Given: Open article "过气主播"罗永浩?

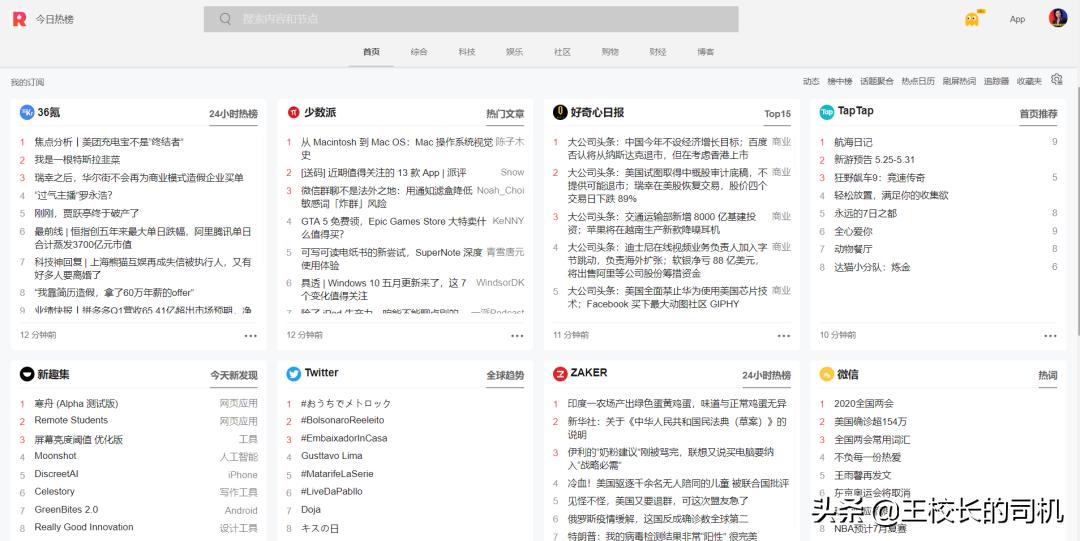Looking at the screenshot, I should click(73, 196).
